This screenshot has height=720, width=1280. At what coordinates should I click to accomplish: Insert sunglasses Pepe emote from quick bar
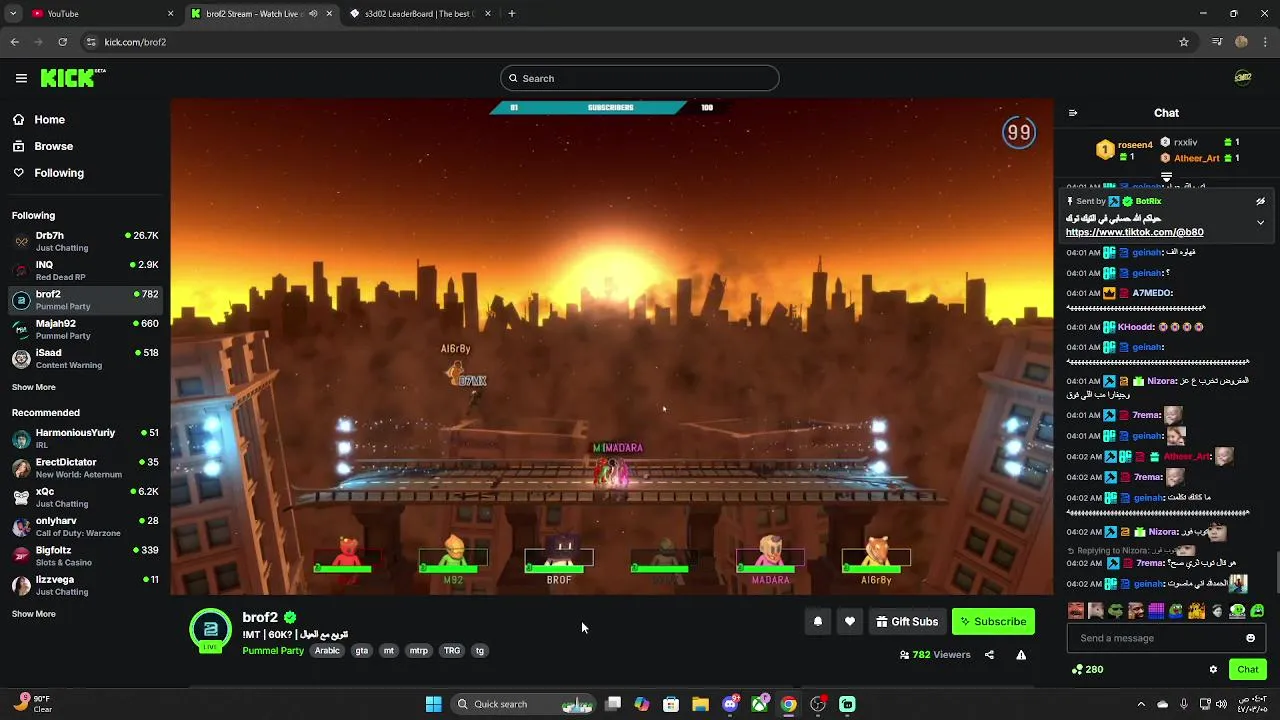point(1116,611)
